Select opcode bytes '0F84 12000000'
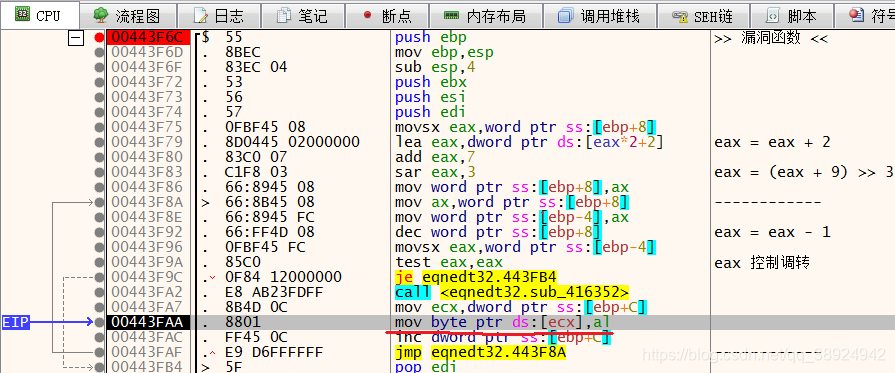 tap(283, 277)
